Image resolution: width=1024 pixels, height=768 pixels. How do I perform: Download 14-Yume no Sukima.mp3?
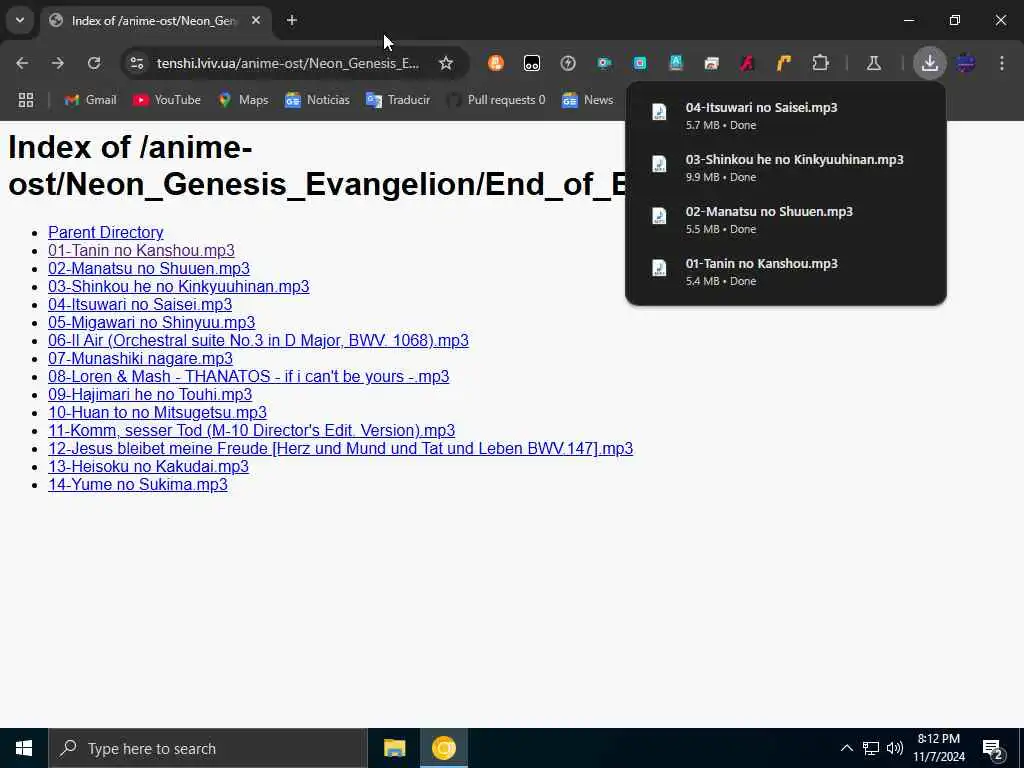[138, 485]
